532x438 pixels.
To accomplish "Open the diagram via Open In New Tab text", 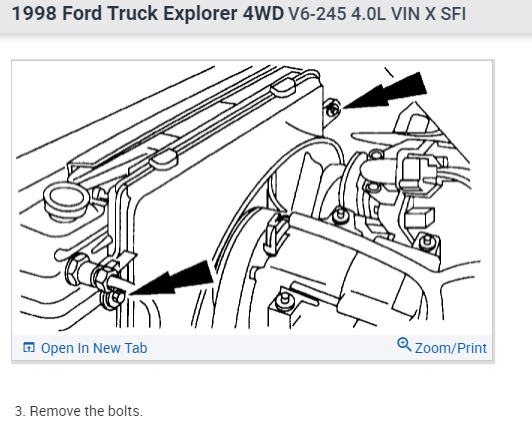I will click(94, 348).
